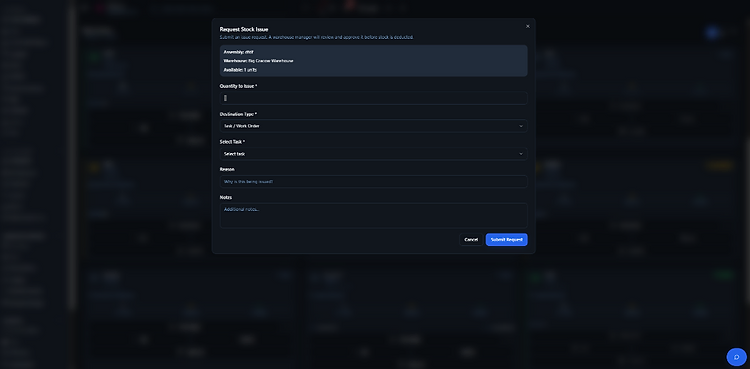Click the Warehouse: Big Cracow Warehouse text
Screen dimensions: 750x369
pos(258,61)
